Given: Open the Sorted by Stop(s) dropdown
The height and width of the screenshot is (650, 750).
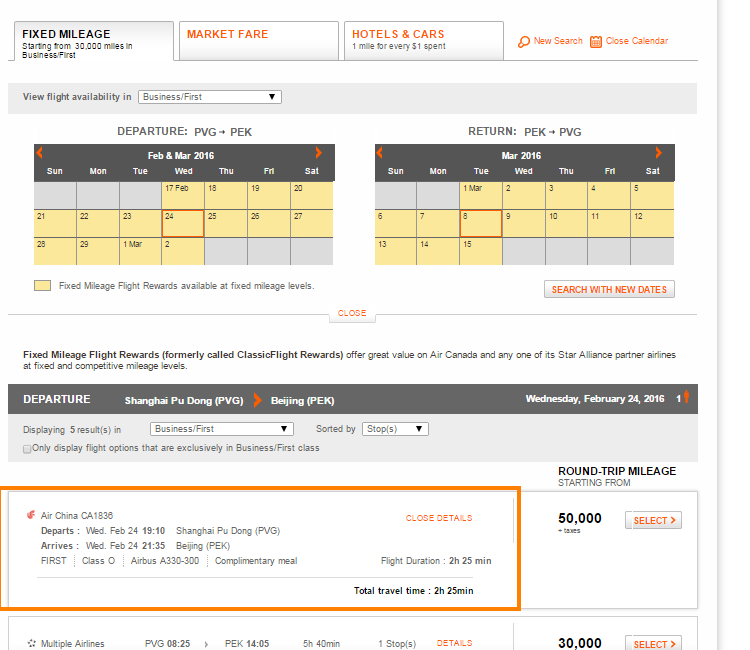Looking at the screenshot, I should (395, 429).
